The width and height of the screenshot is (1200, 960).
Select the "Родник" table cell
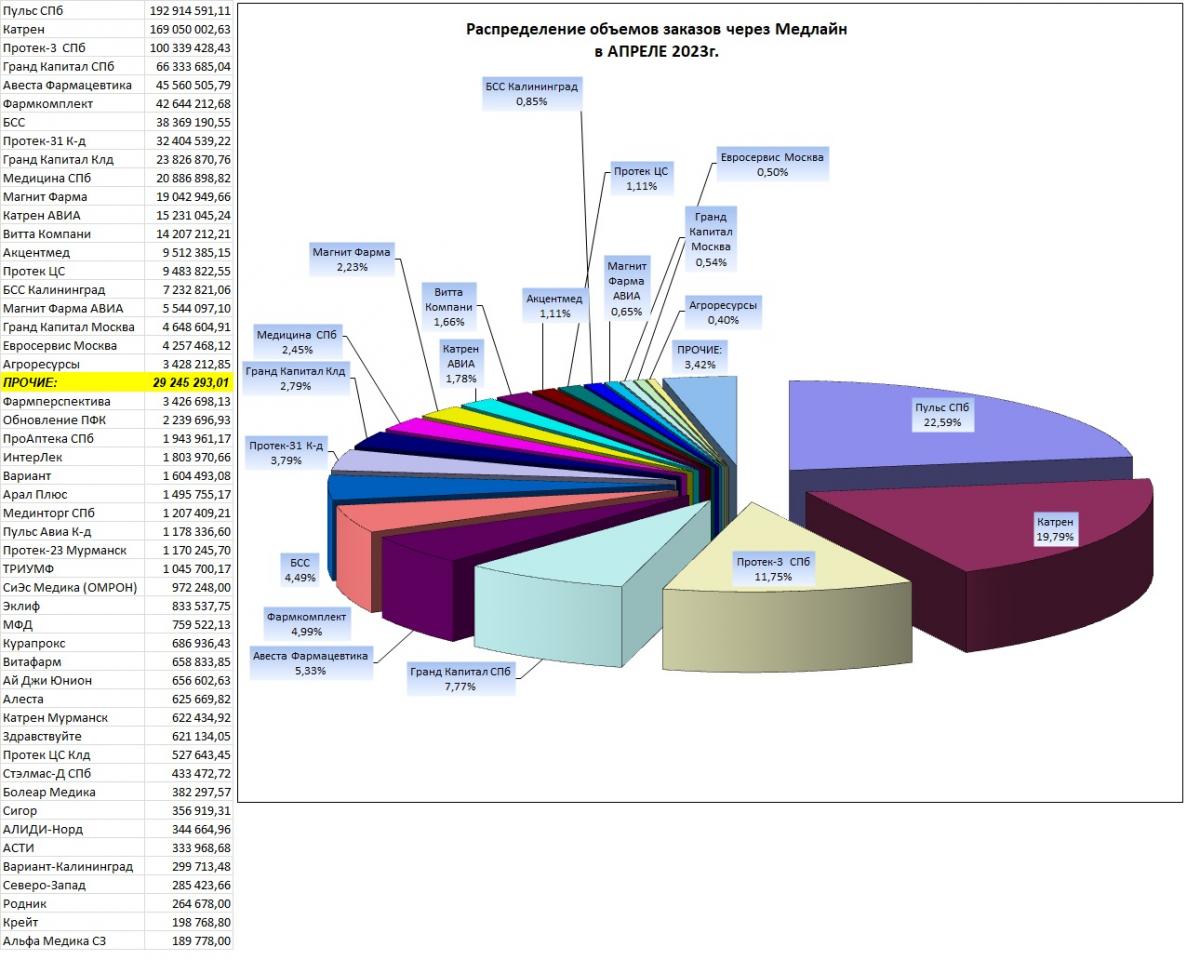[x=72, y=904]
